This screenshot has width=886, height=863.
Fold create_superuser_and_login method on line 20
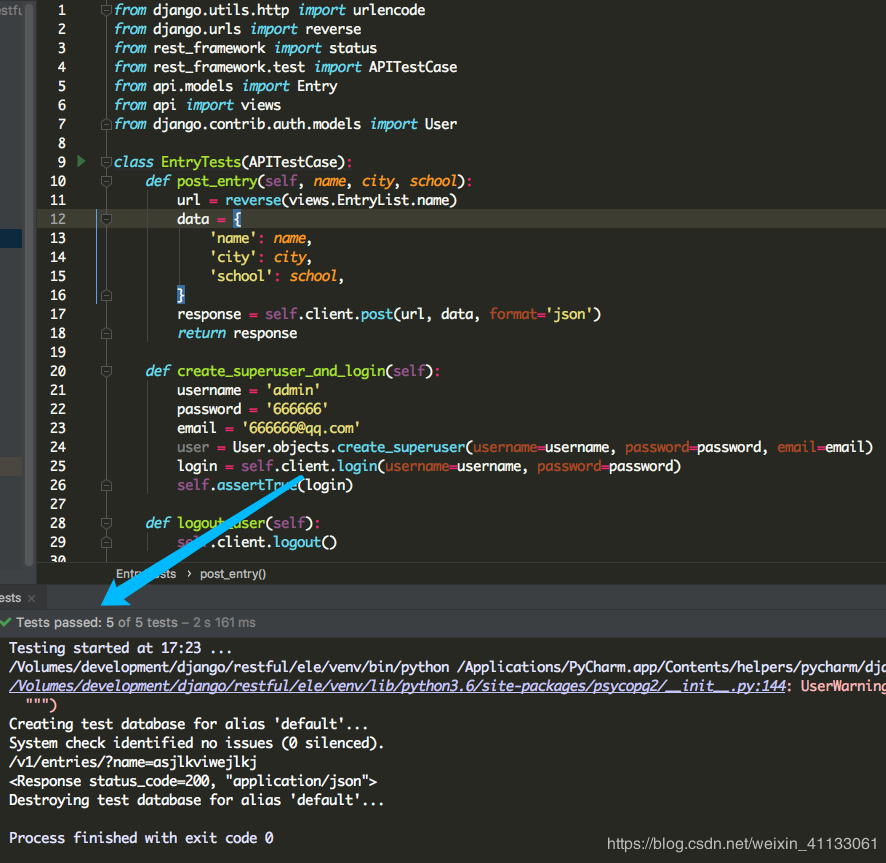[106, 371]
